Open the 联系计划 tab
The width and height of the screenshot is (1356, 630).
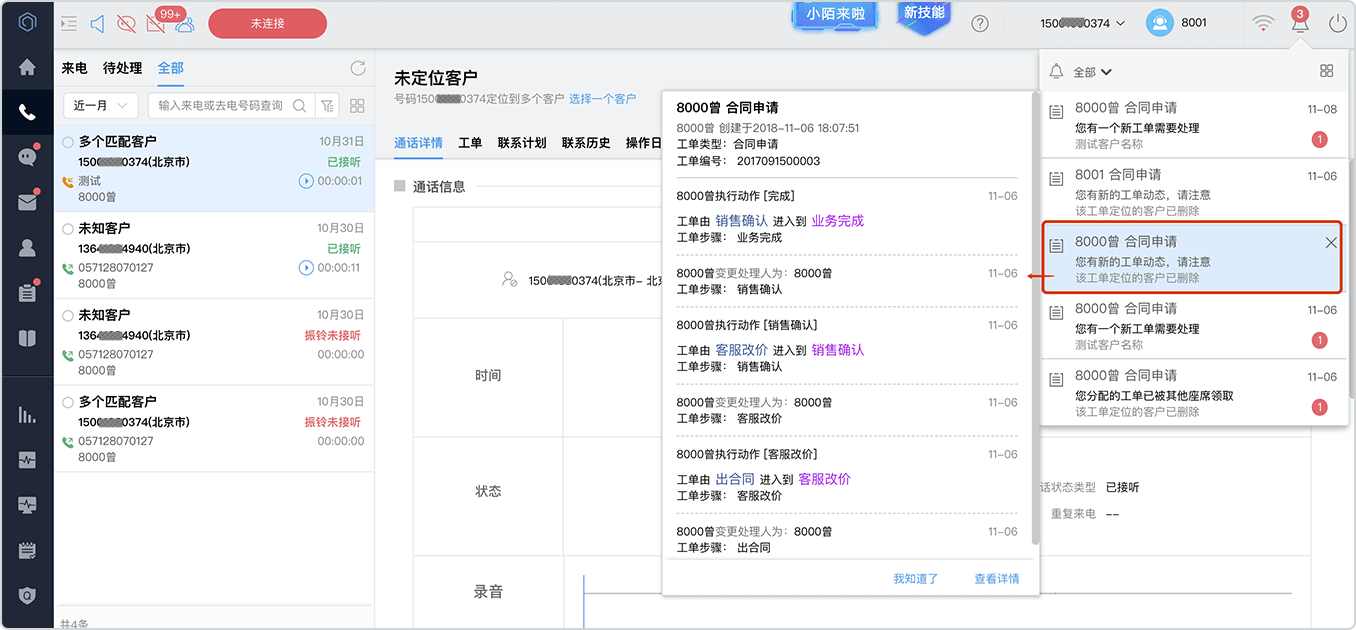522,143
